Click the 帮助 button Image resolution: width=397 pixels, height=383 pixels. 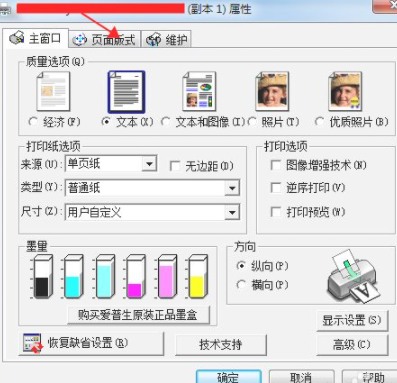(x=370, y=376)
